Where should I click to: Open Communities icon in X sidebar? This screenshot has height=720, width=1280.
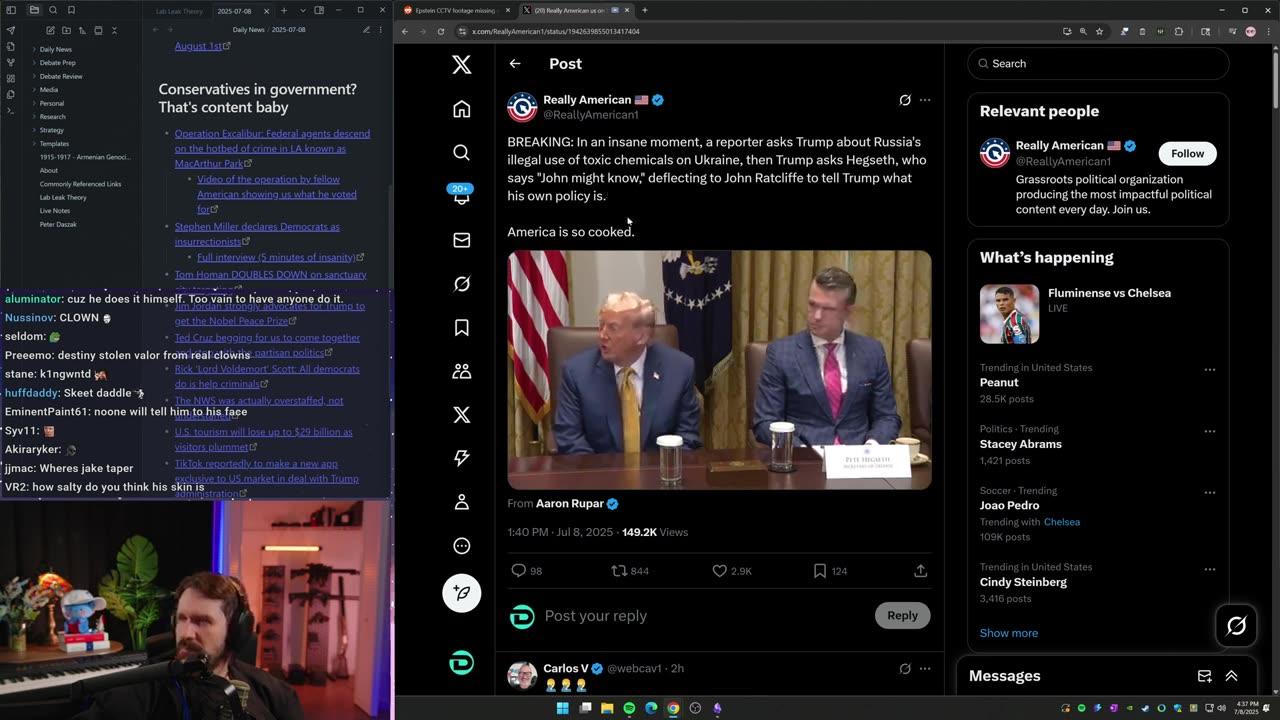[461, 371]
